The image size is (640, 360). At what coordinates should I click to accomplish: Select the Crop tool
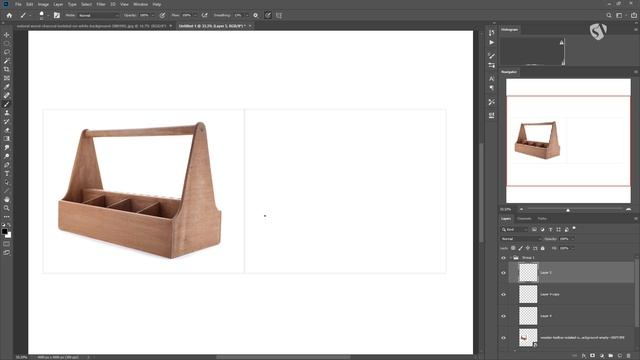click(7, 69)
